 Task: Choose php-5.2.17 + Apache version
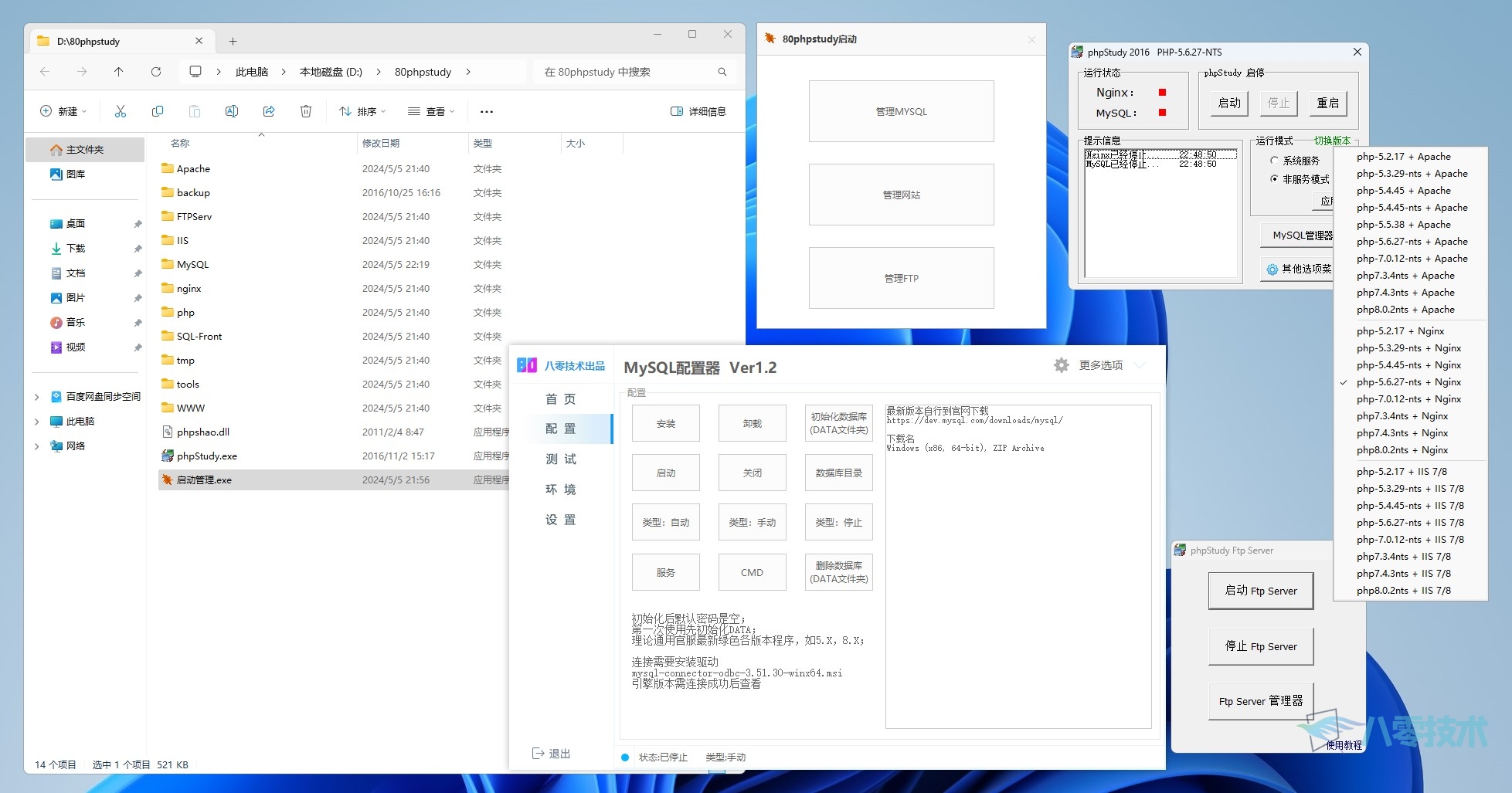click(1403, 156)
